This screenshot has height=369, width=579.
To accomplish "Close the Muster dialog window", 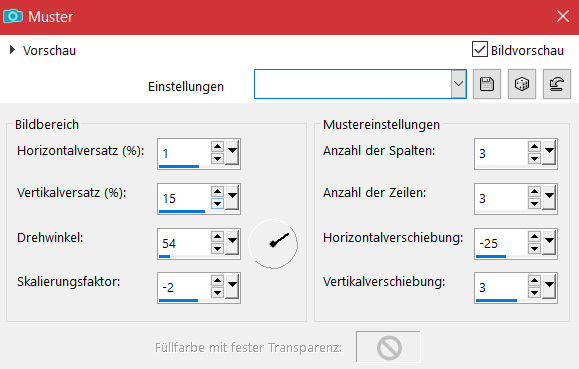I will pos(563,16).
